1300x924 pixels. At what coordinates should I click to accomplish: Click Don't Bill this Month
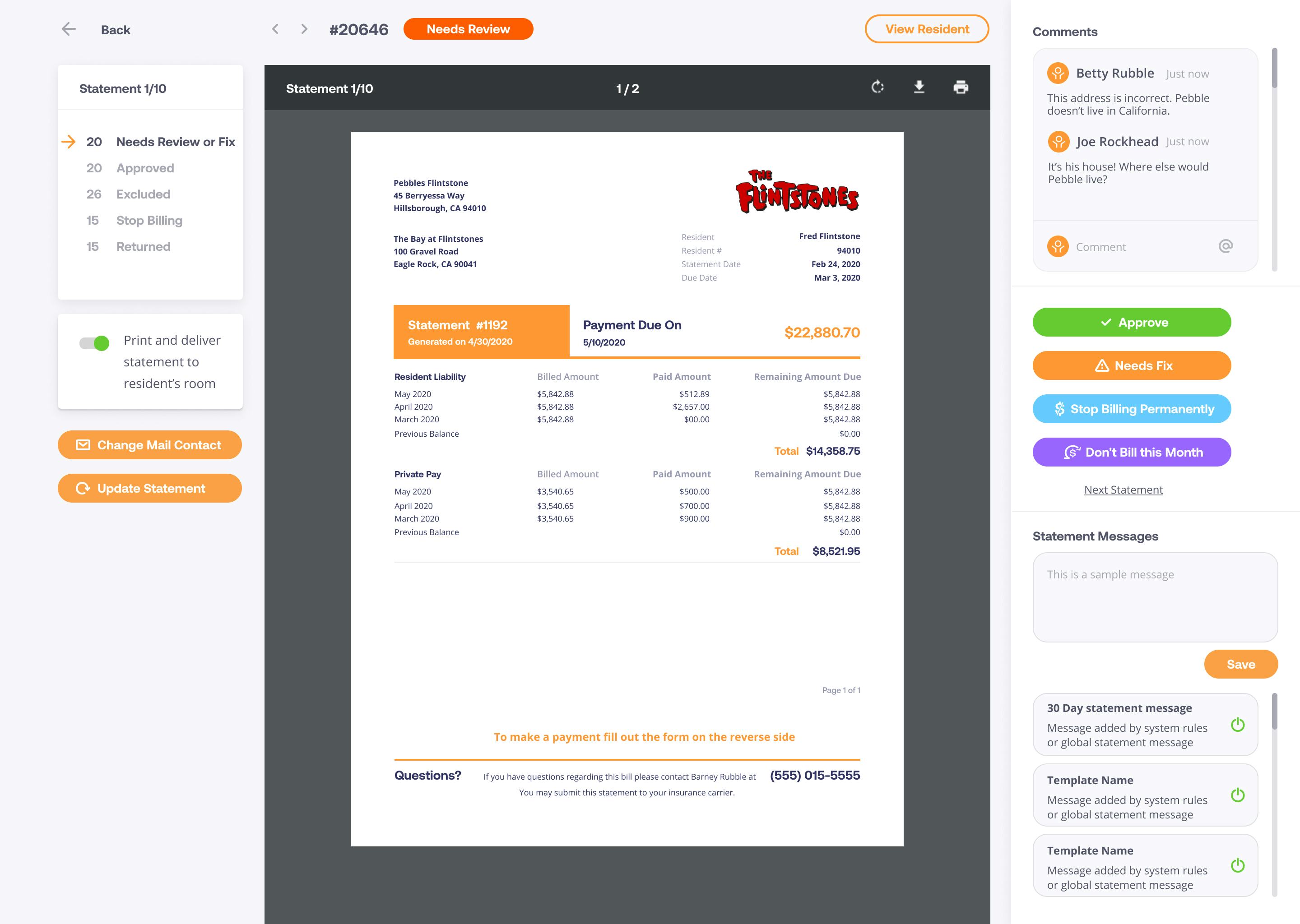[1132, 452]
